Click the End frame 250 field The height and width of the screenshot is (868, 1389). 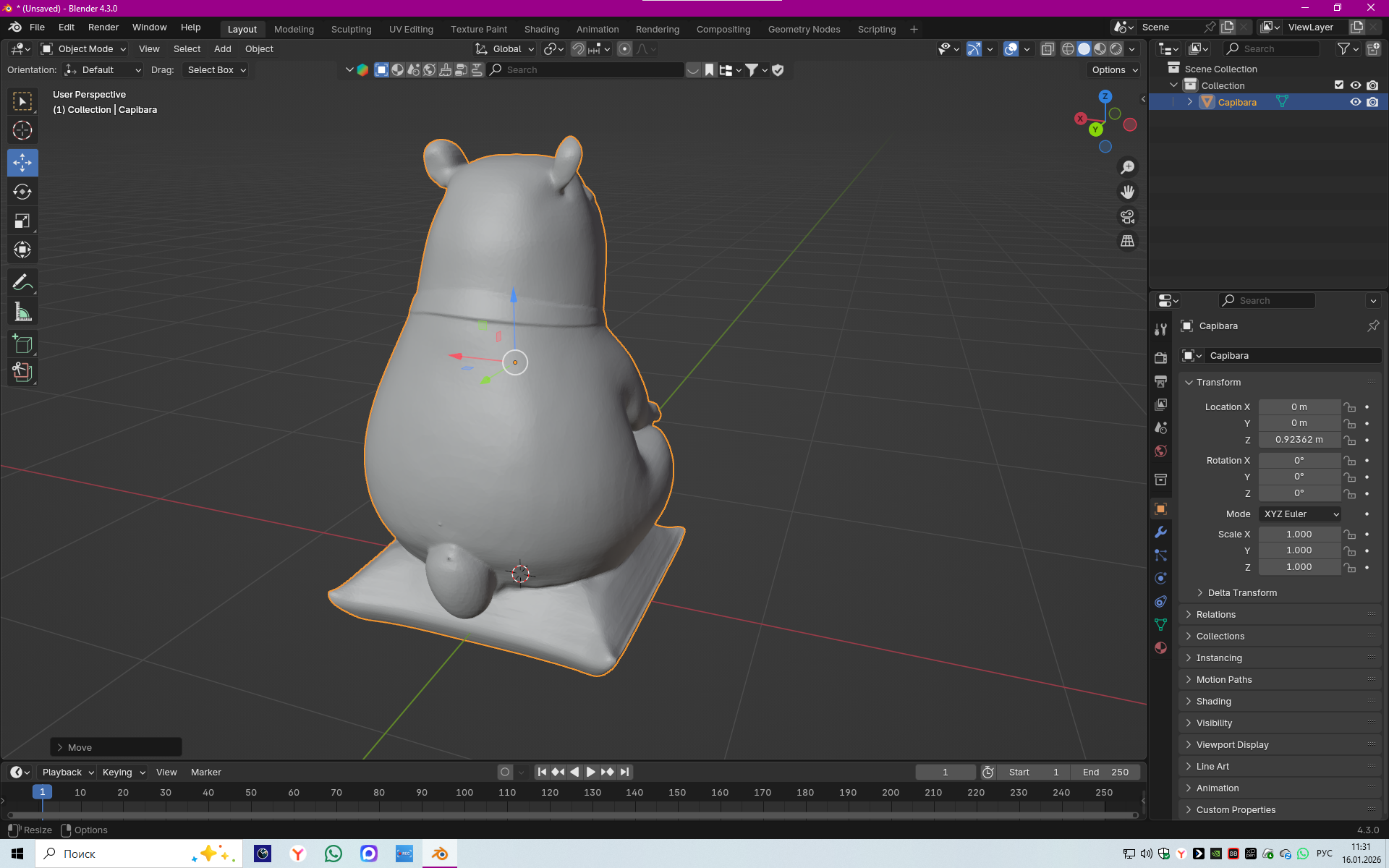pyautogui.click(x=1105, y=772)
